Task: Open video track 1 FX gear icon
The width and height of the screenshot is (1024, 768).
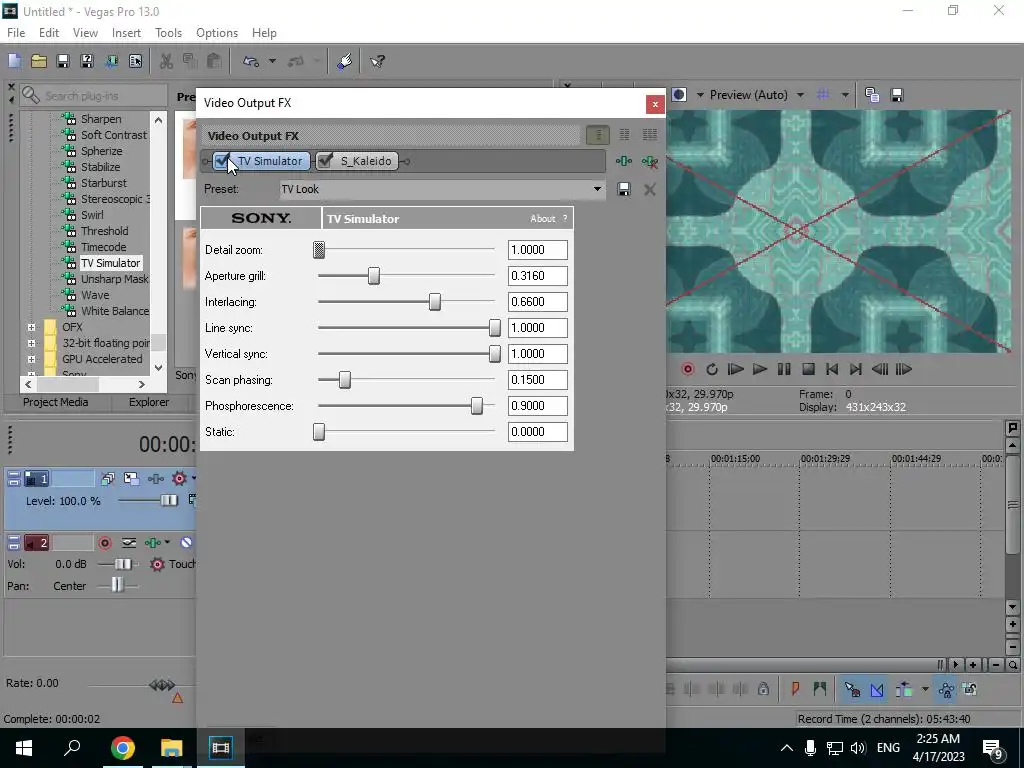Action: [x=179, y=479]
